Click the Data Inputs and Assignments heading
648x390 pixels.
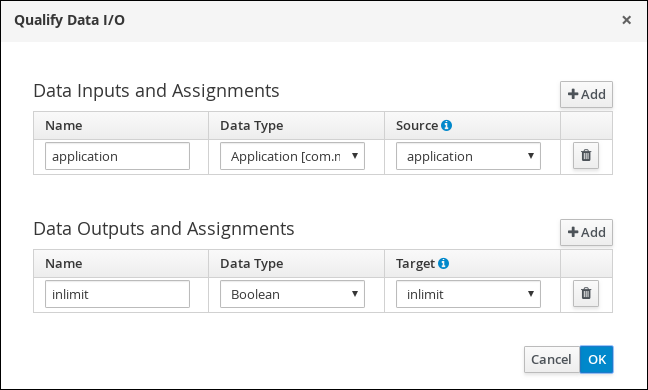(x=156, y=91)
